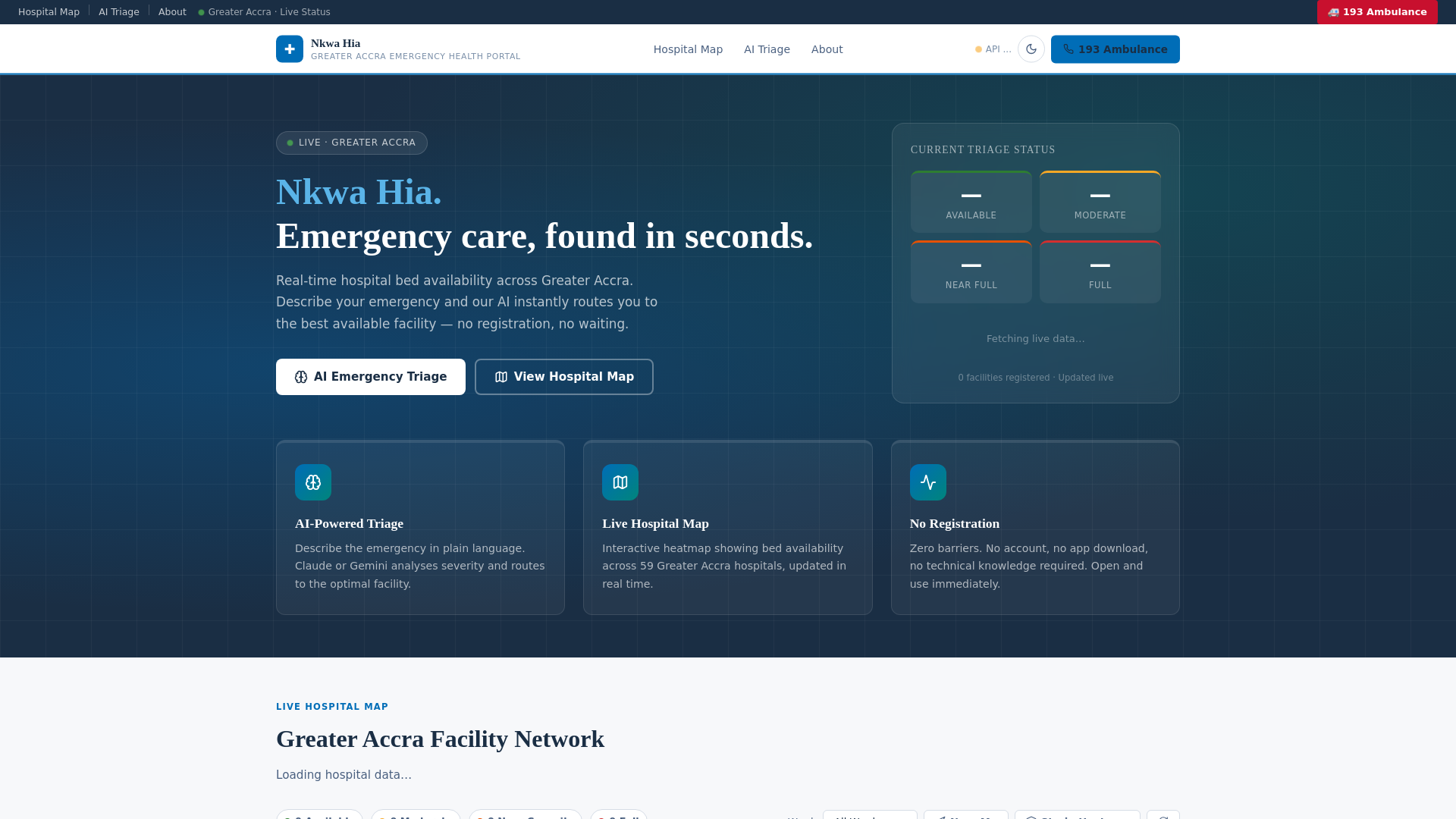Click the FULL triage status tile

[x=1100, y=271]
